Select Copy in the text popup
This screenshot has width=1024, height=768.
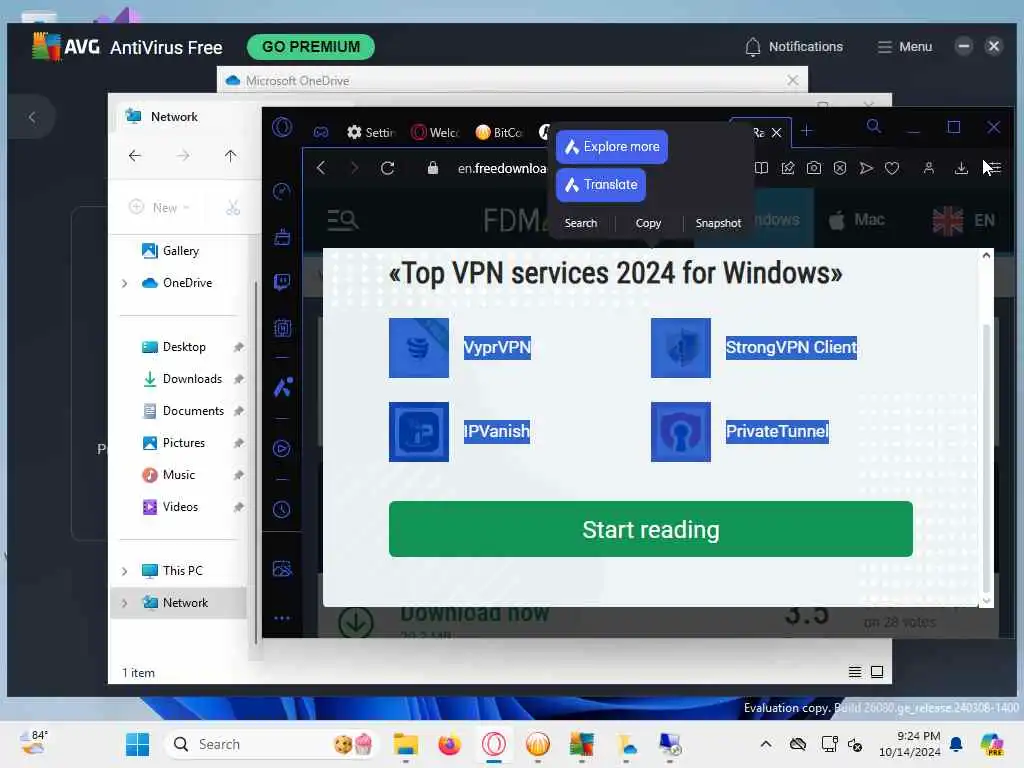648,223
